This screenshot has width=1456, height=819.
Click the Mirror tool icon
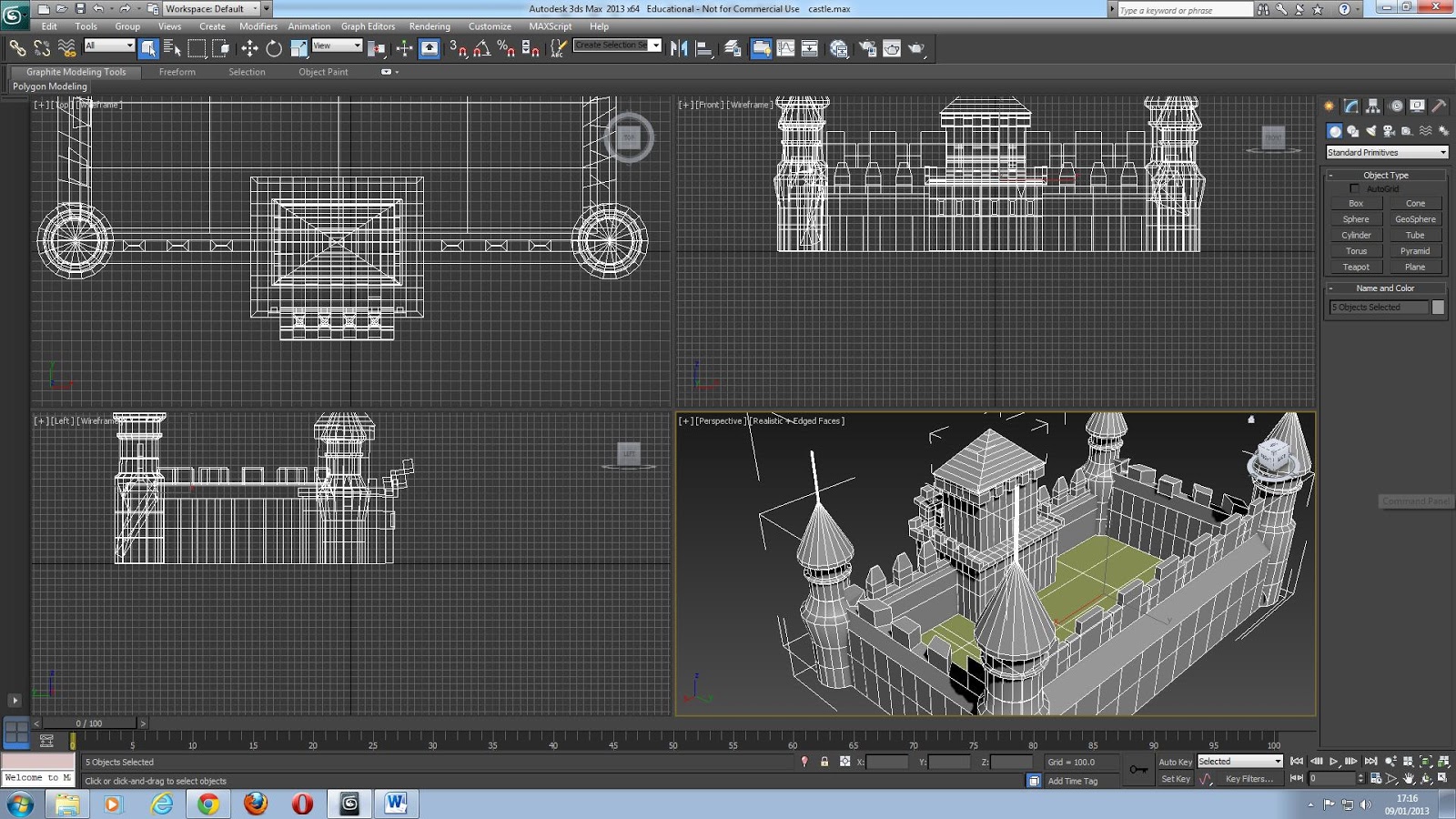[x=679, y=48]
